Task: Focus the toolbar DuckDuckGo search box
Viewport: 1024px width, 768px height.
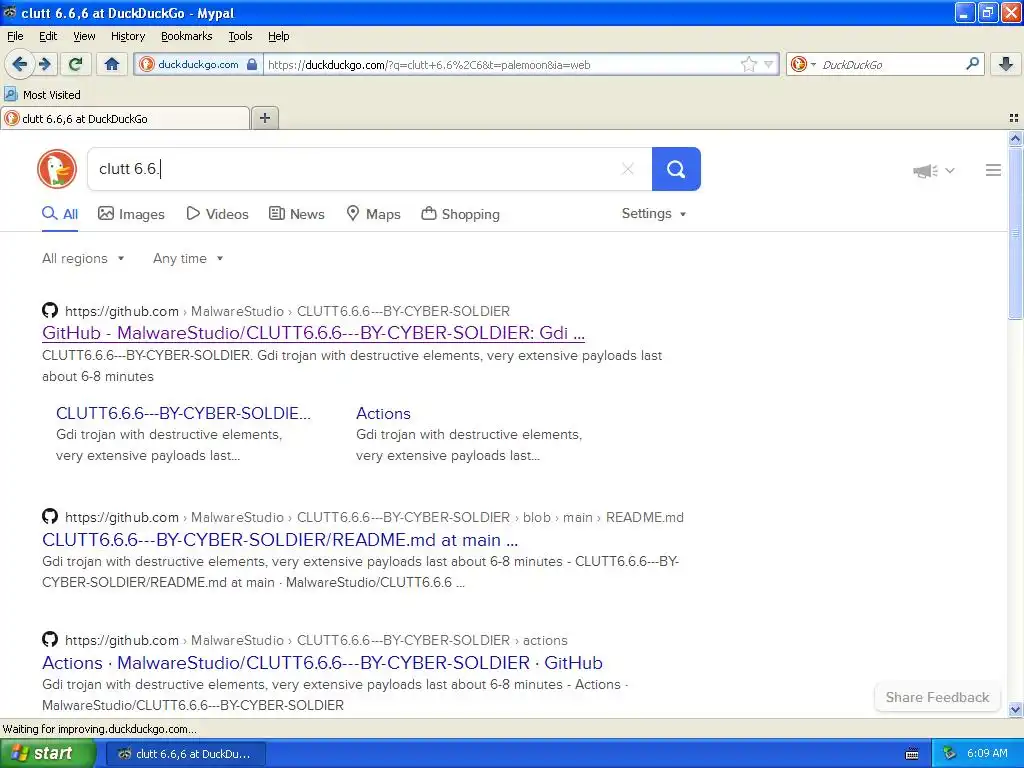Action: tap(891, 65)
